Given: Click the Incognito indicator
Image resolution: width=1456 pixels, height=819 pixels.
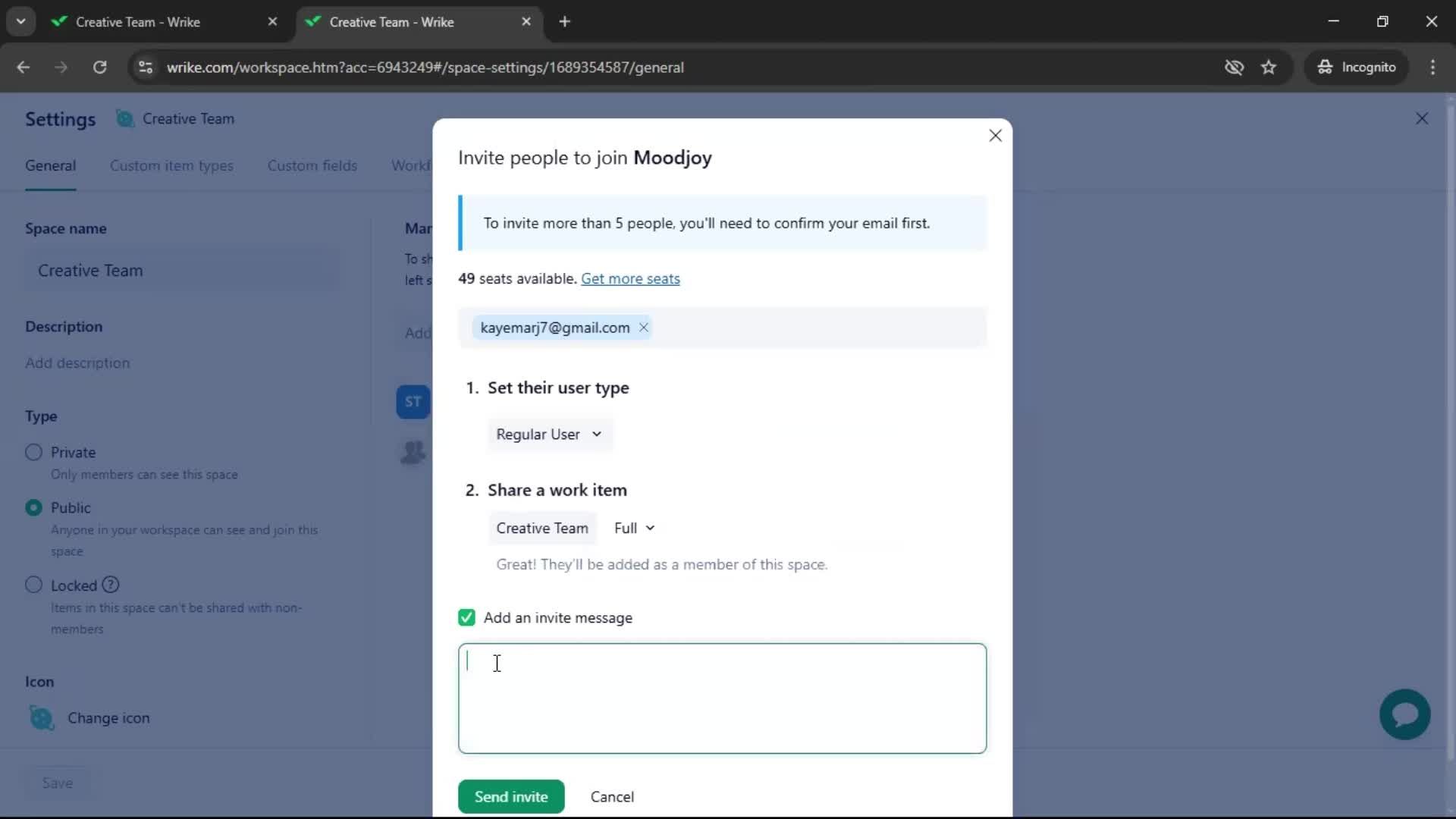Looking at the screenshot, I should click(1357, 67).
